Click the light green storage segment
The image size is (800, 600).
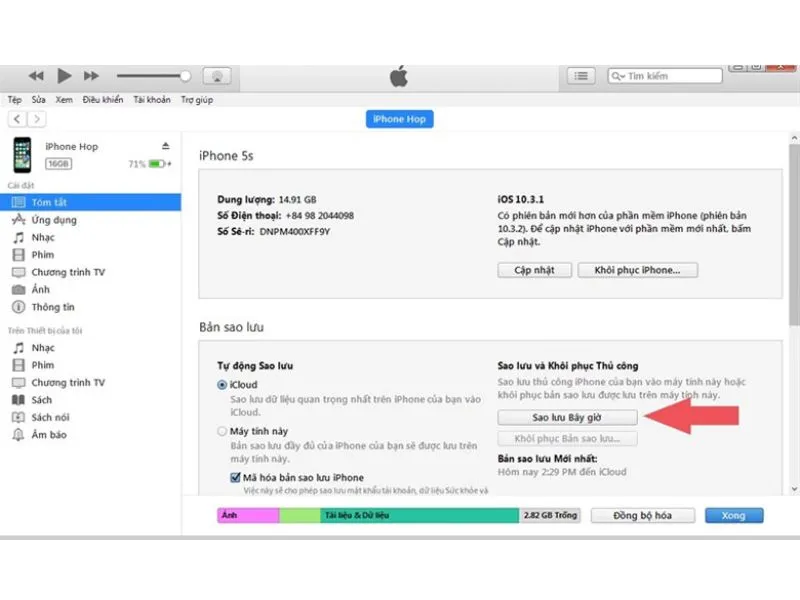(300, 515)
